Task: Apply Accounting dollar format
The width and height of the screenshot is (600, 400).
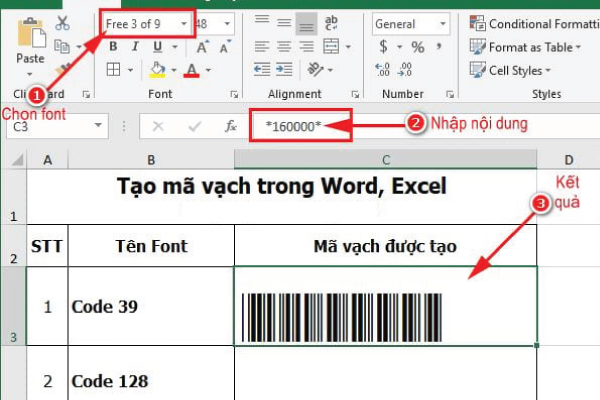Action: (x=383, y=47)
